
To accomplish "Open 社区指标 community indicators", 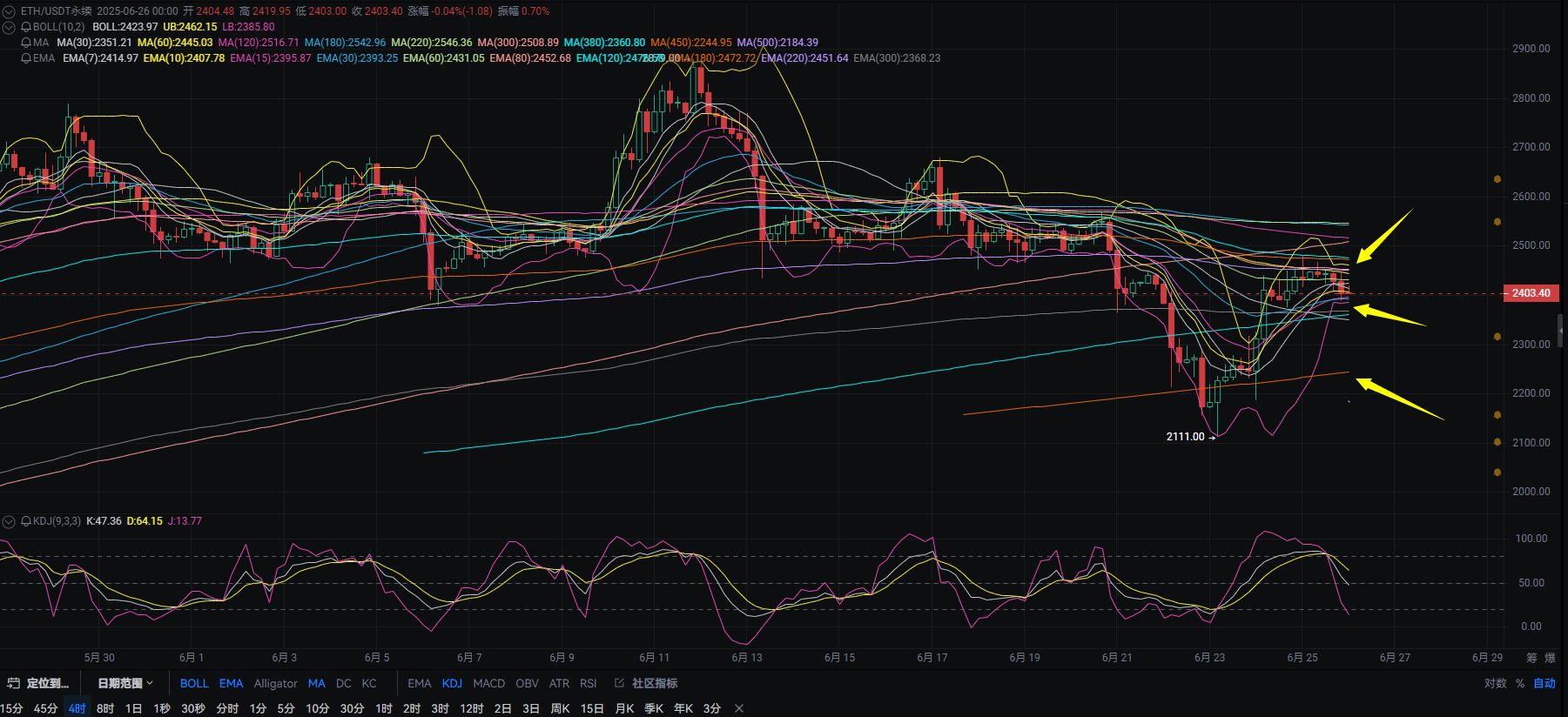I will [x=655, y=683].
